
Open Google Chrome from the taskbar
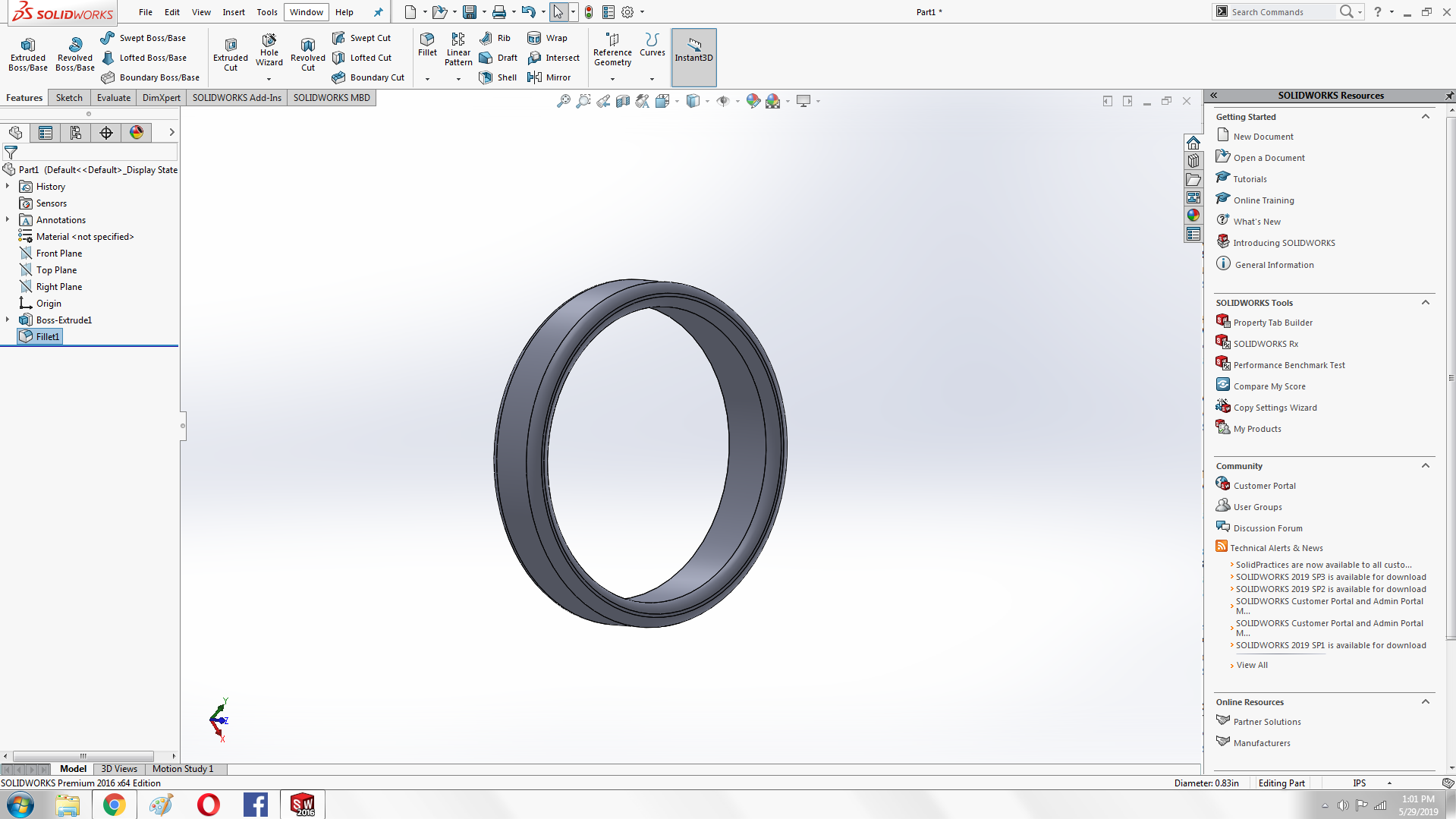click(x=115, y=805)
